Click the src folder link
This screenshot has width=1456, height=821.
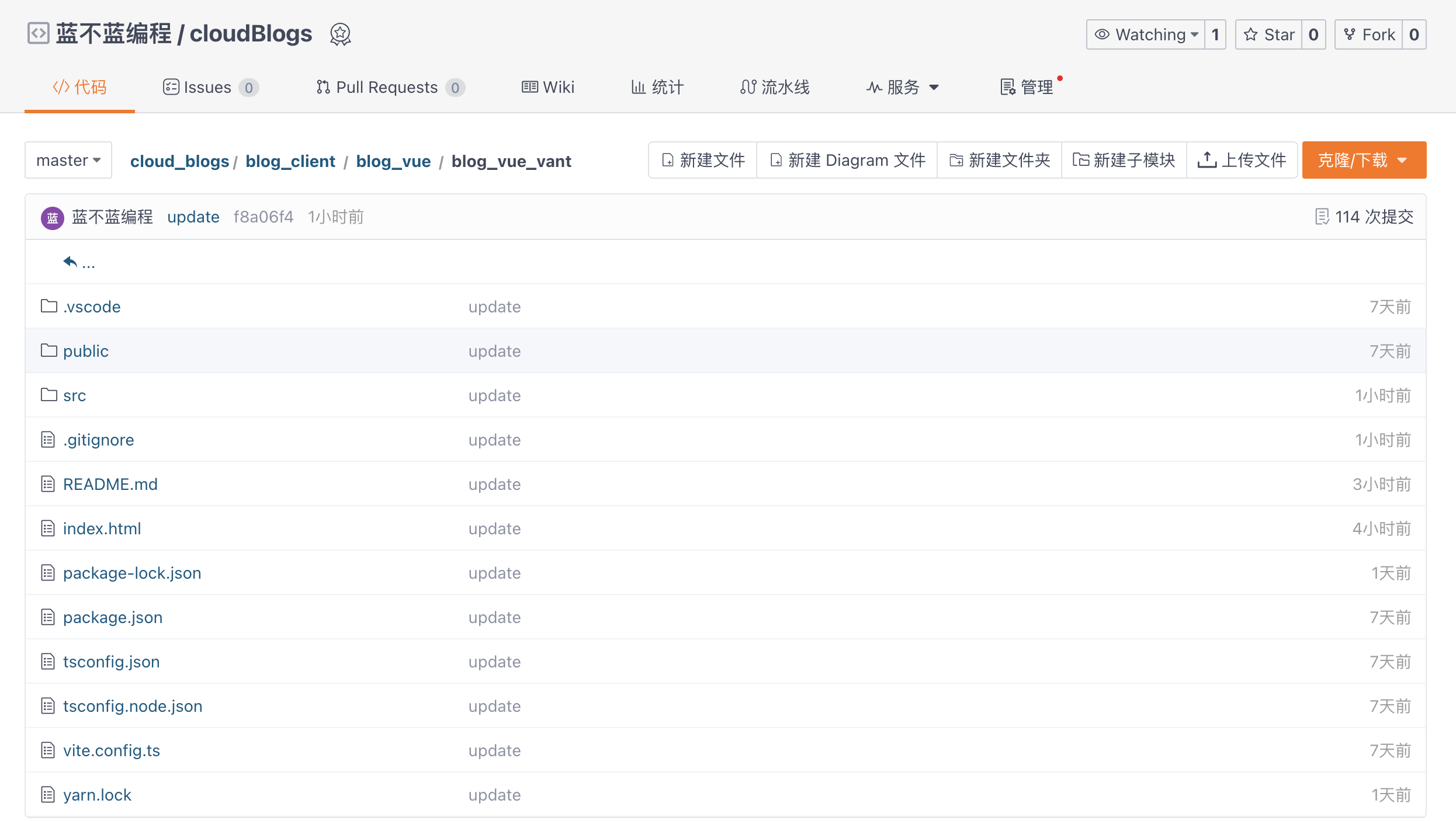coord(74,395)
